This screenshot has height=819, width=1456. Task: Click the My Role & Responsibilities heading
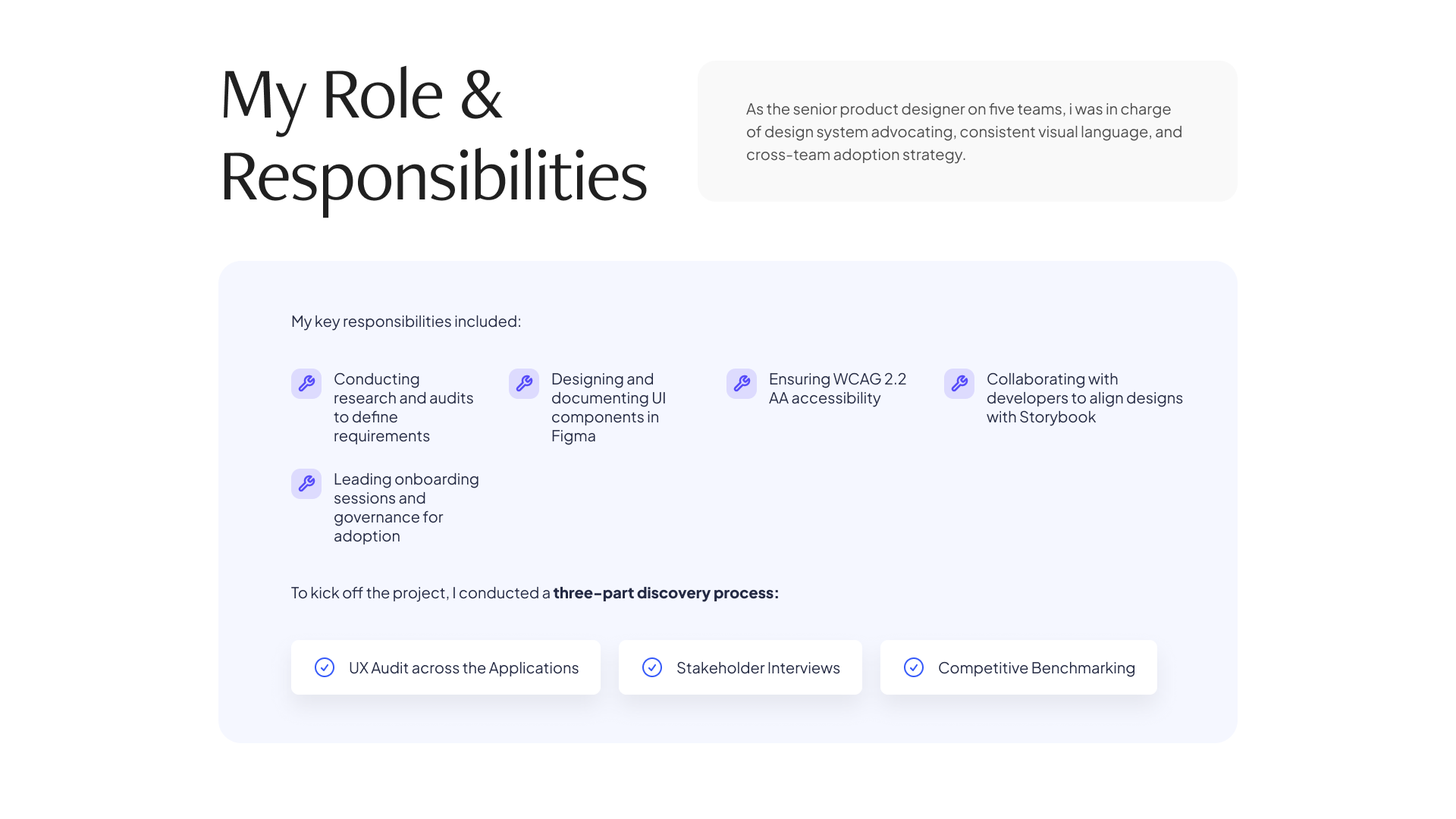pos(433,135)
